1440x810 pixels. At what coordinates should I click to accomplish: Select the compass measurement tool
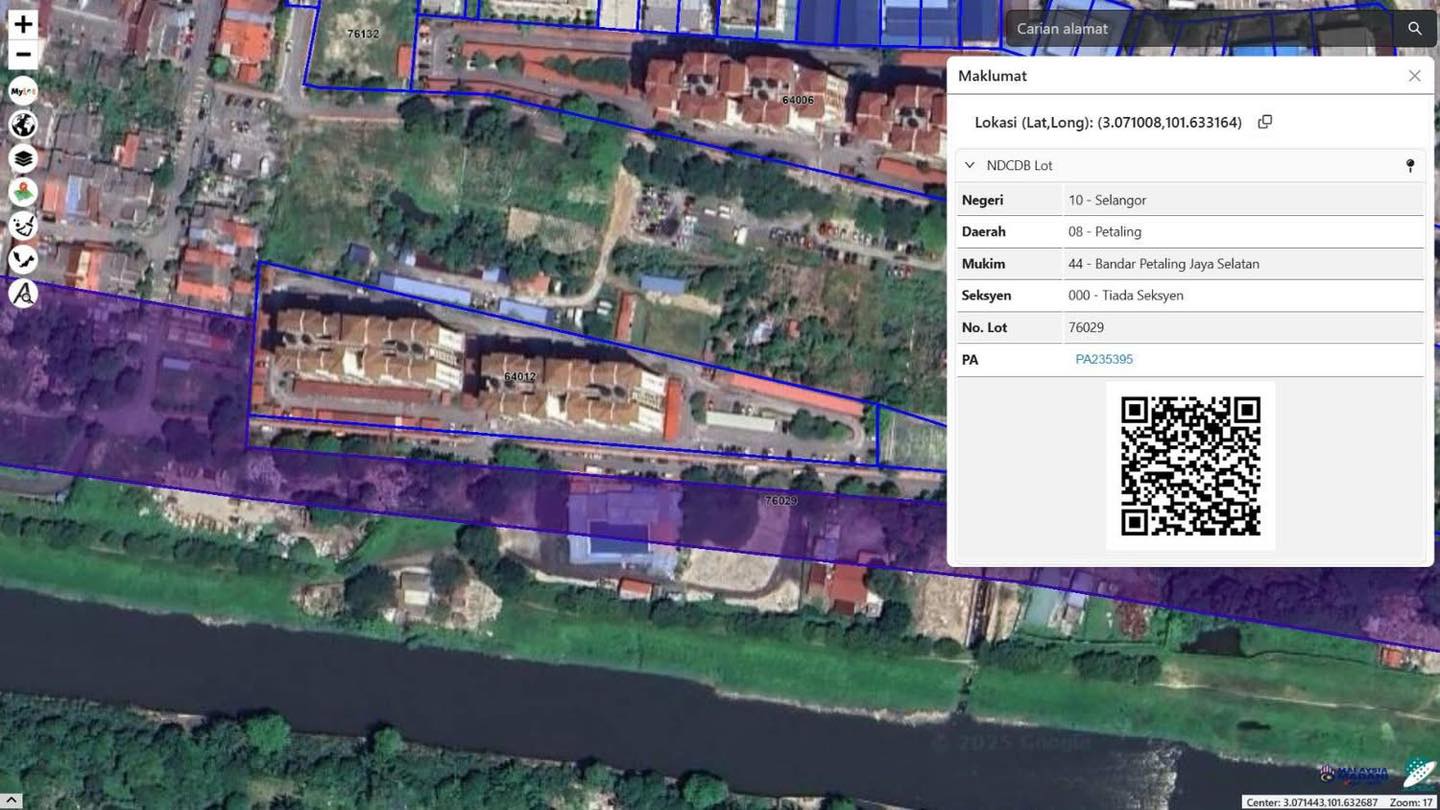click(23, 294)
